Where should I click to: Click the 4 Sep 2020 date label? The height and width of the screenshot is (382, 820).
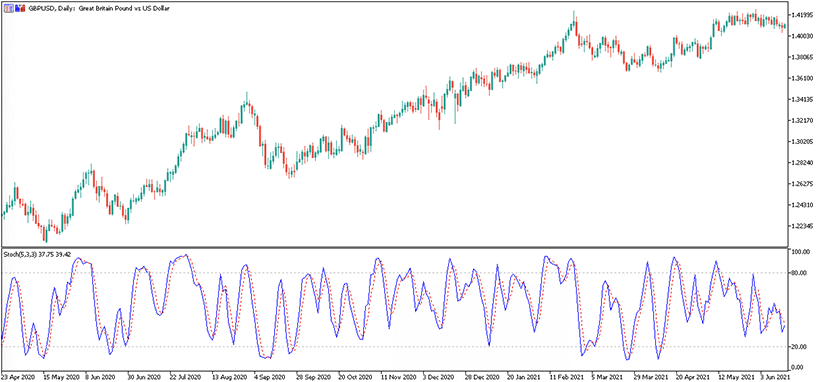269,377
